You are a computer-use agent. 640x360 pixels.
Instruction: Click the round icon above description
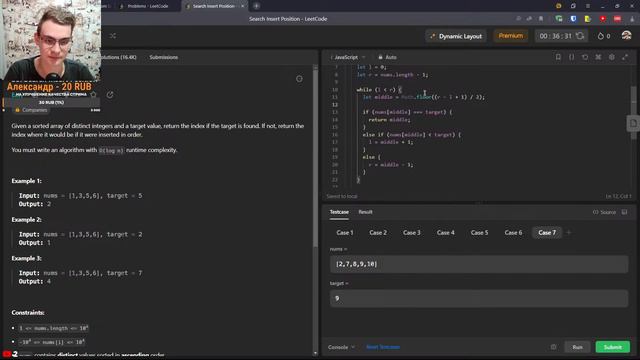click(x=299, y=79)
